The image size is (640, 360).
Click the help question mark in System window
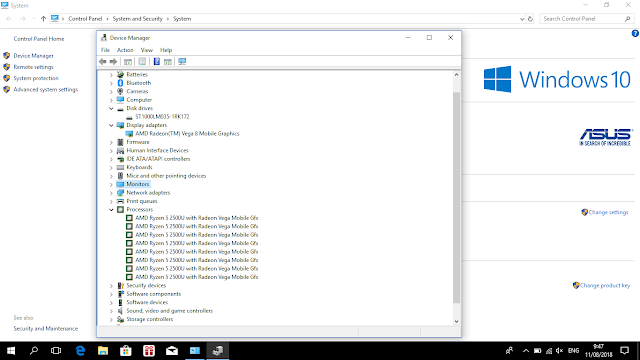[635, 33]
